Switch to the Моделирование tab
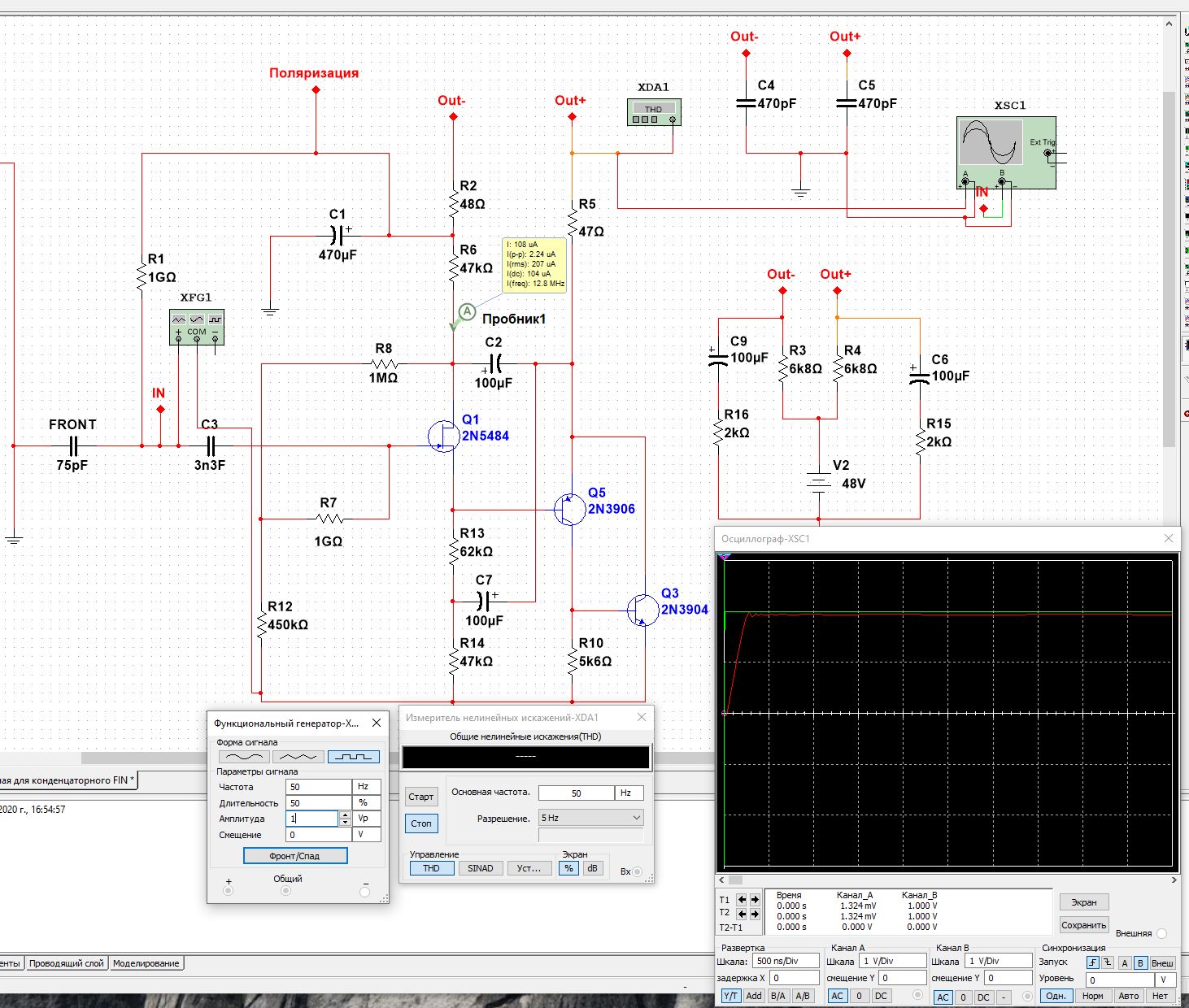 [146, 963]
